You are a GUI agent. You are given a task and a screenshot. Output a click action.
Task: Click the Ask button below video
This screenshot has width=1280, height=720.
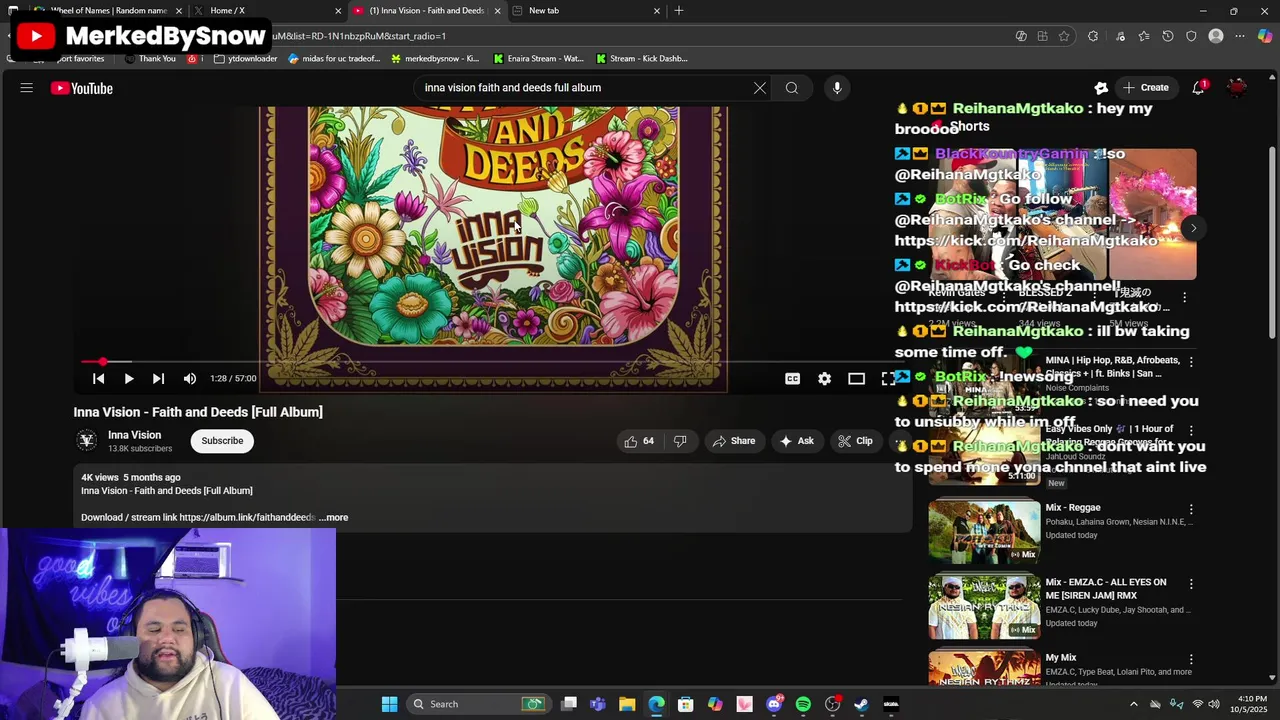796,441
